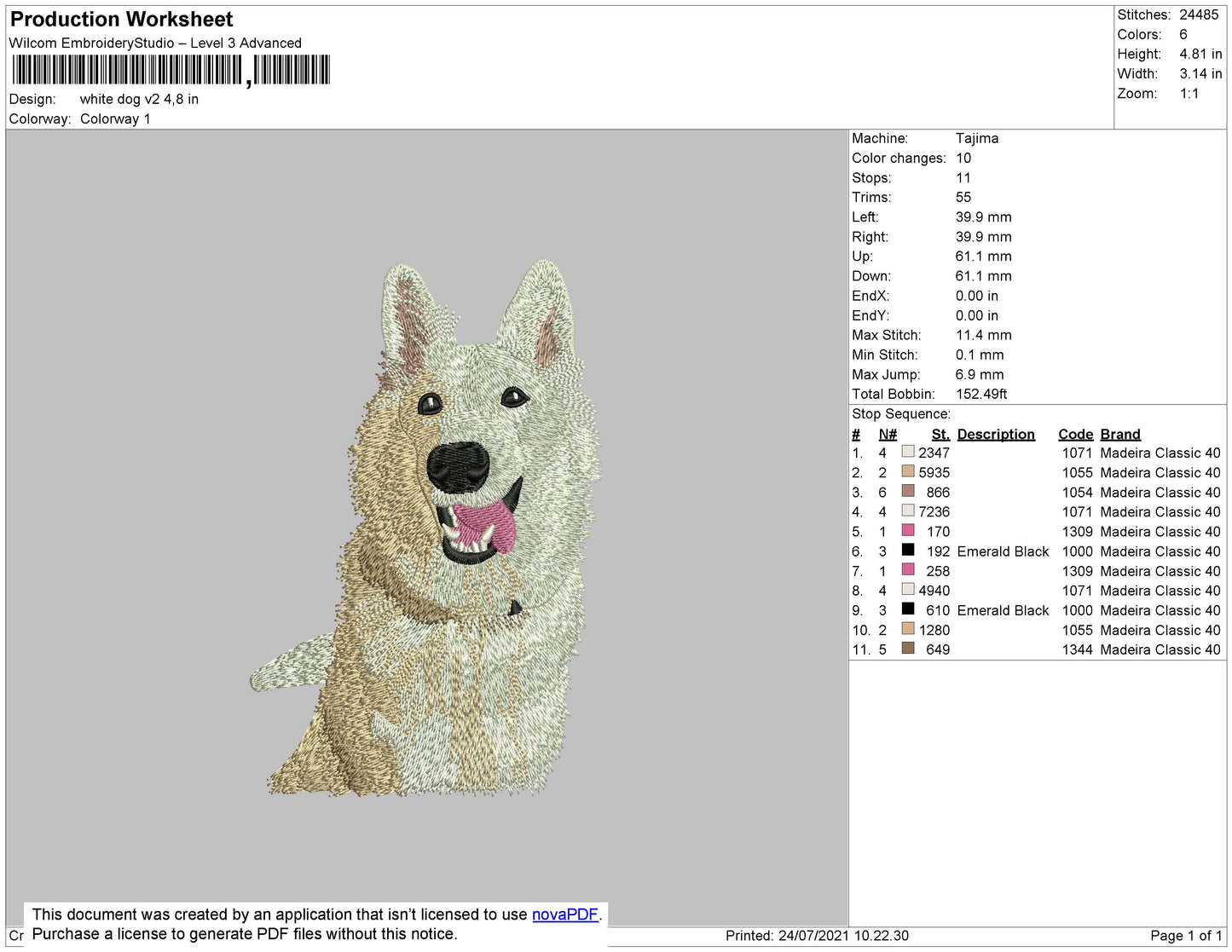Select the cream swatch for stop 4
1232x952 pixels.
click(x=908, y=511)
